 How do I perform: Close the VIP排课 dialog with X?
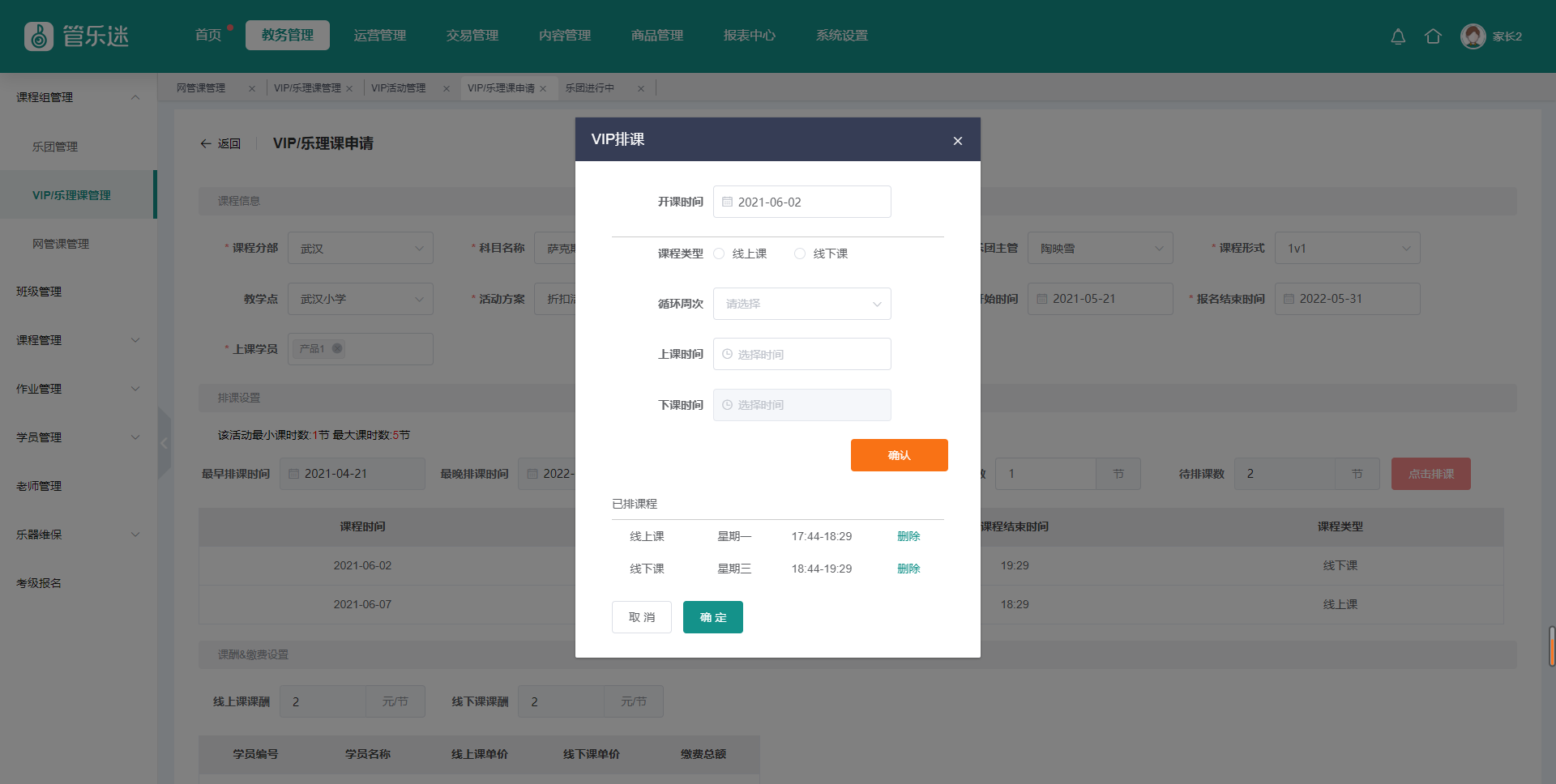pyautogui.click(x=958, y=141)
